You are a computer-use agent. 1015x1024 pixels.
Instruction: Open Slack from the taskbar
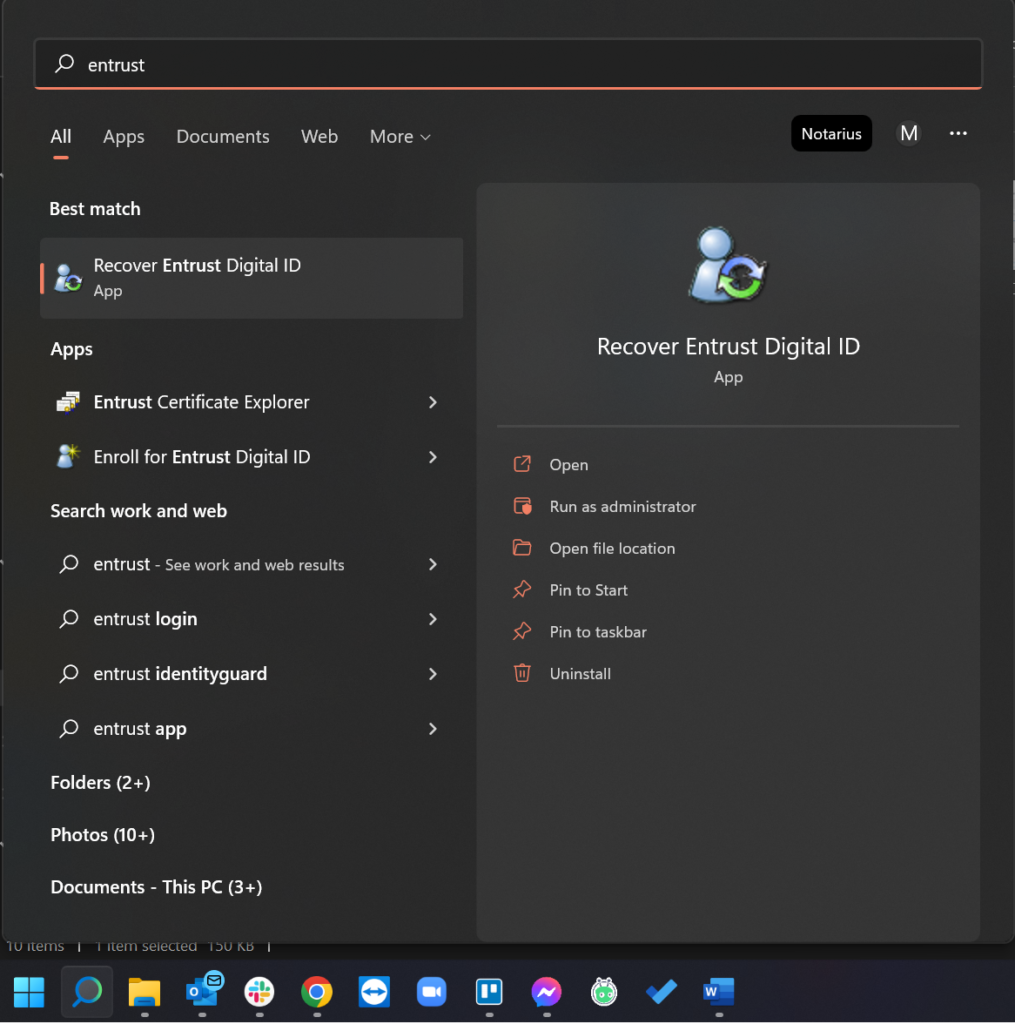(x=259, y=991)
